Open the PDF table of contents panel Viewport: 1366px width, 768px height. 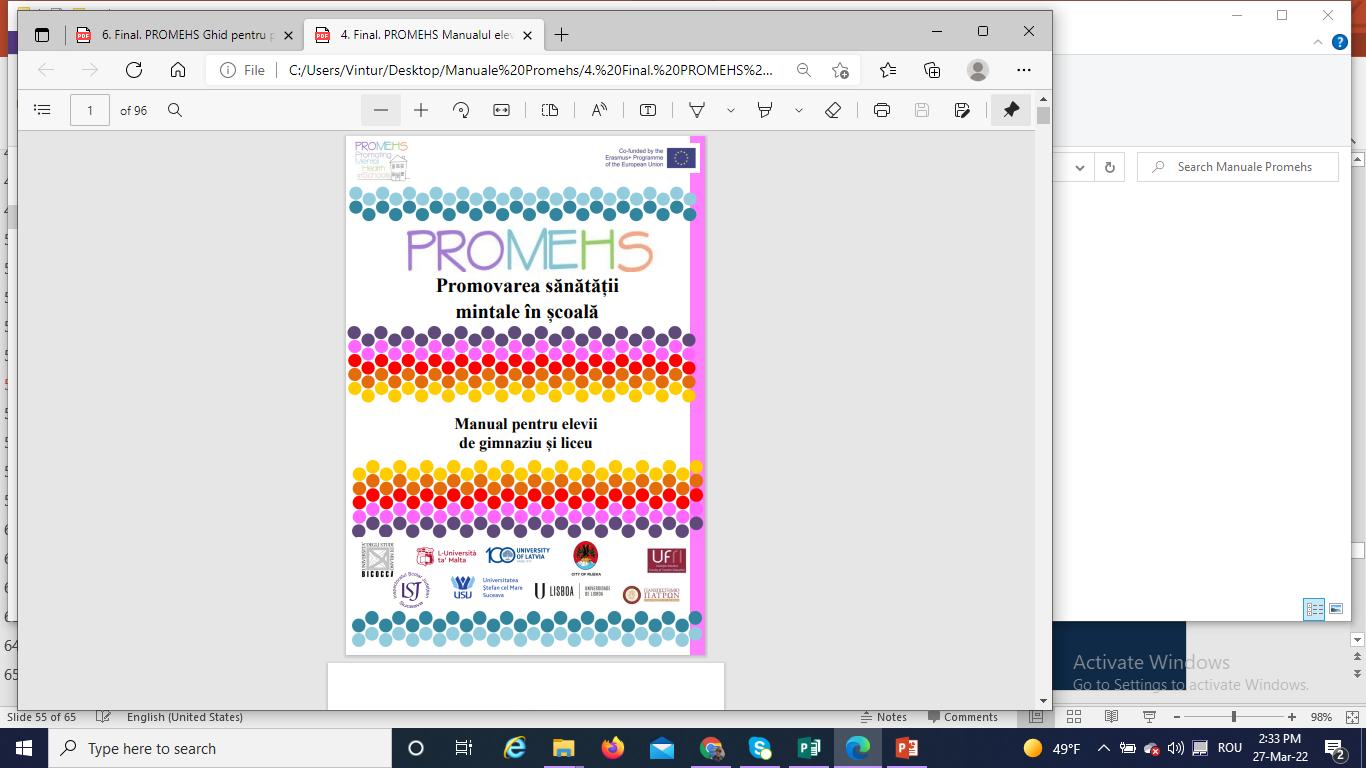tap(42, 110)
